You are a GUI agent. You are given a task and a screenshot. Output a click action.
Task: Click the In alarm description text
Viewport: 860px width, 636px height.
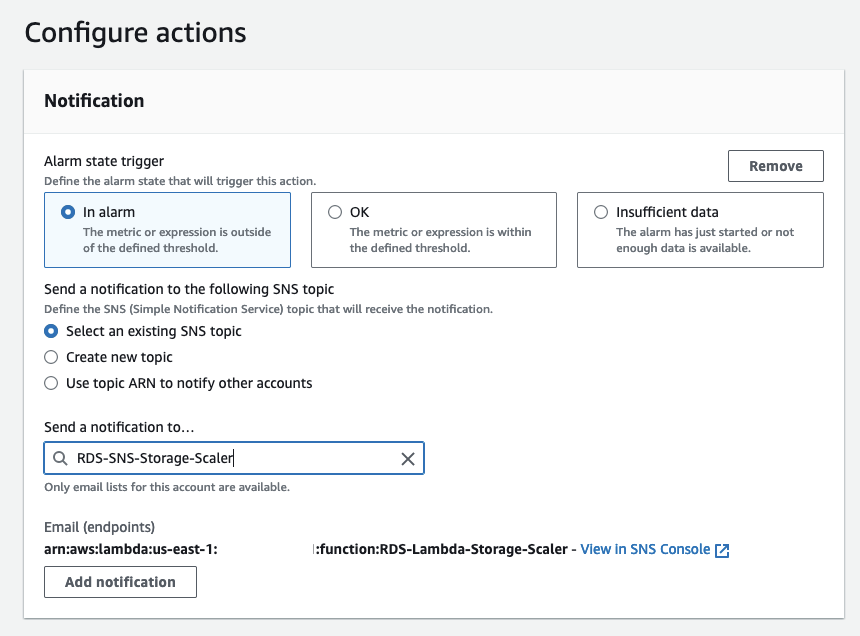tap(177, 240)
